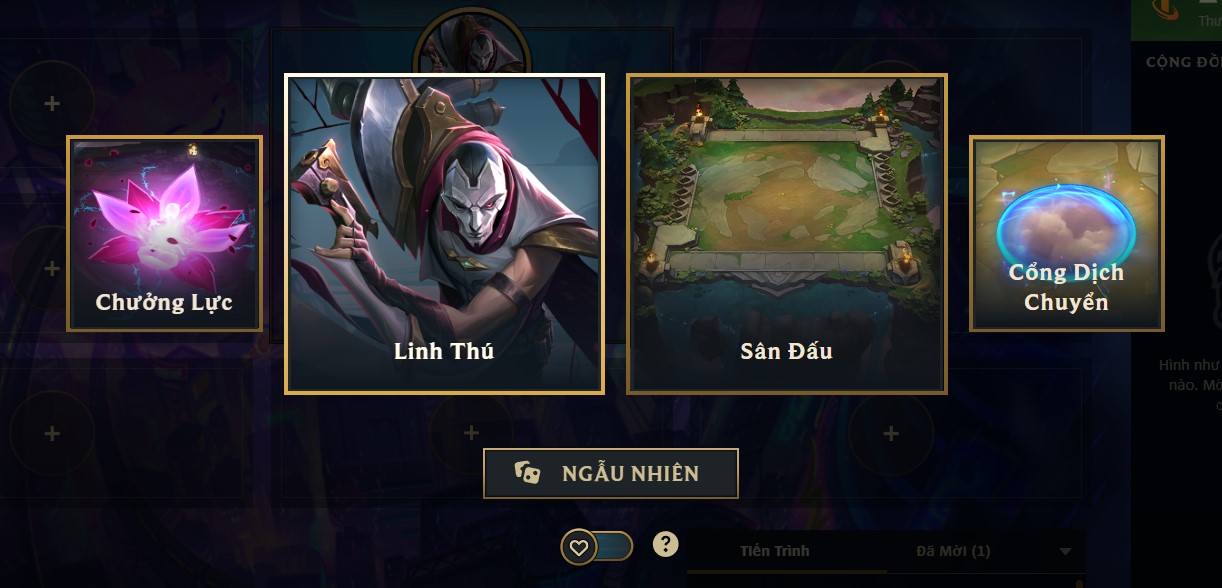Screen dimensions: 1222x588
Task: Click the dice icon on Ngẫu Nhiên
Action: coord(527,473)
